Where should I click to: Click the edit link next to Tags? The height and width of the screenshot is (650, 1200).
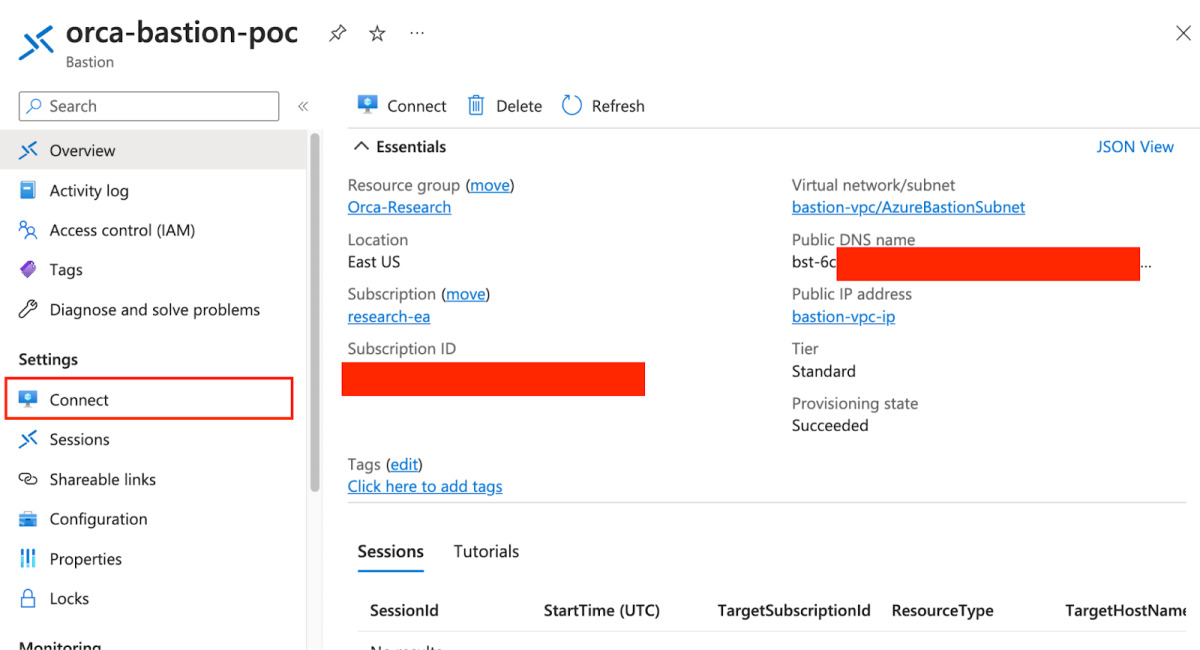pos(405,464)
